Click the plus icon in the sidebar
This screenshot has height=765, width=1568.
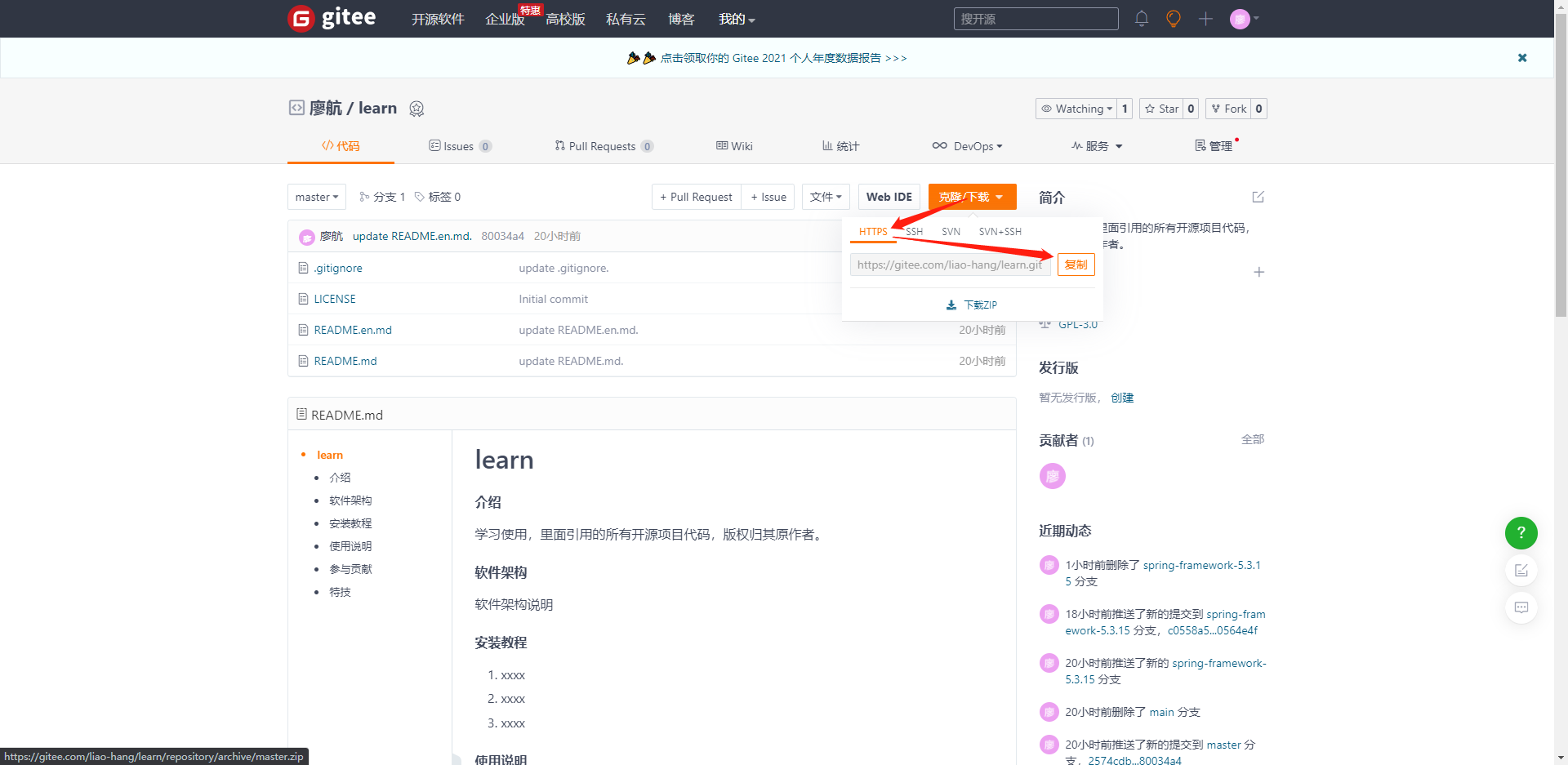[1258, 272]
